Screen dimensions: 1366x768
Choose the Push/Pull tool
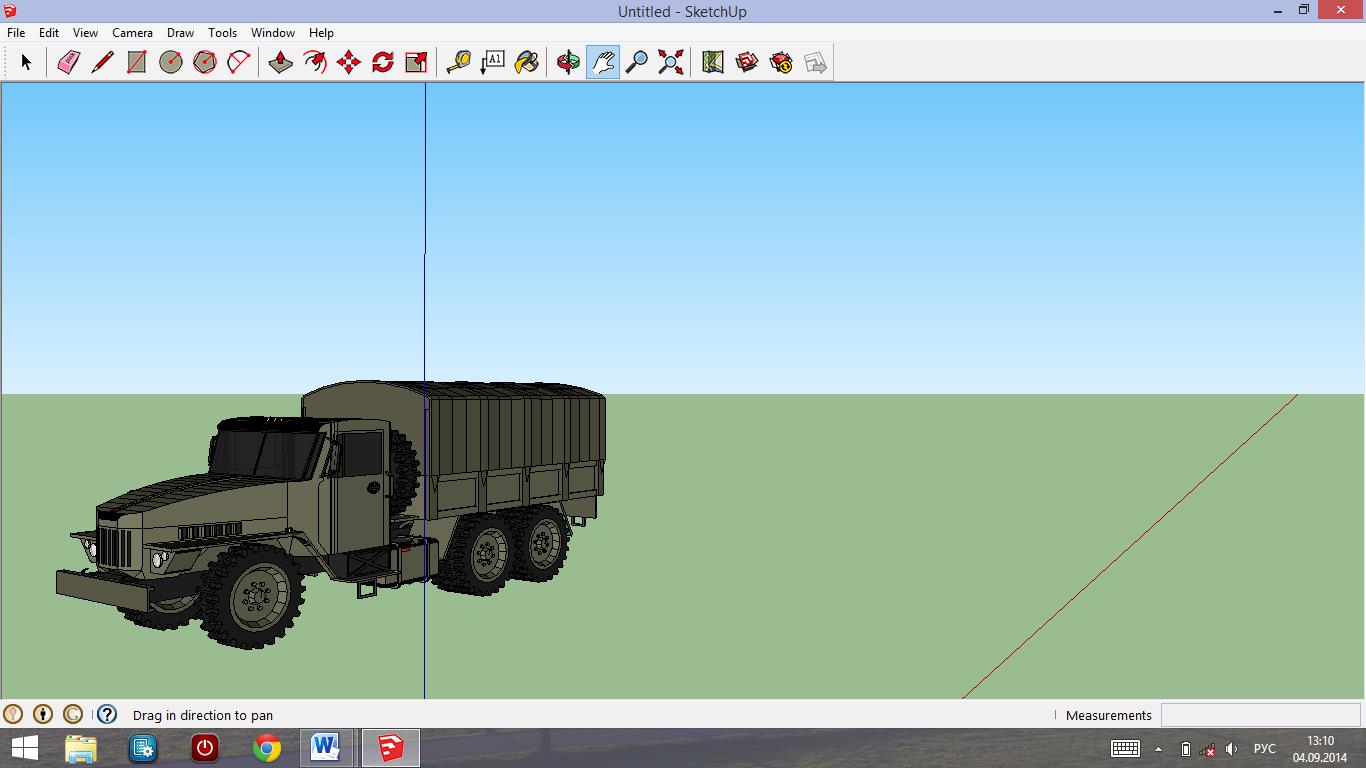(x=281, y=62)
